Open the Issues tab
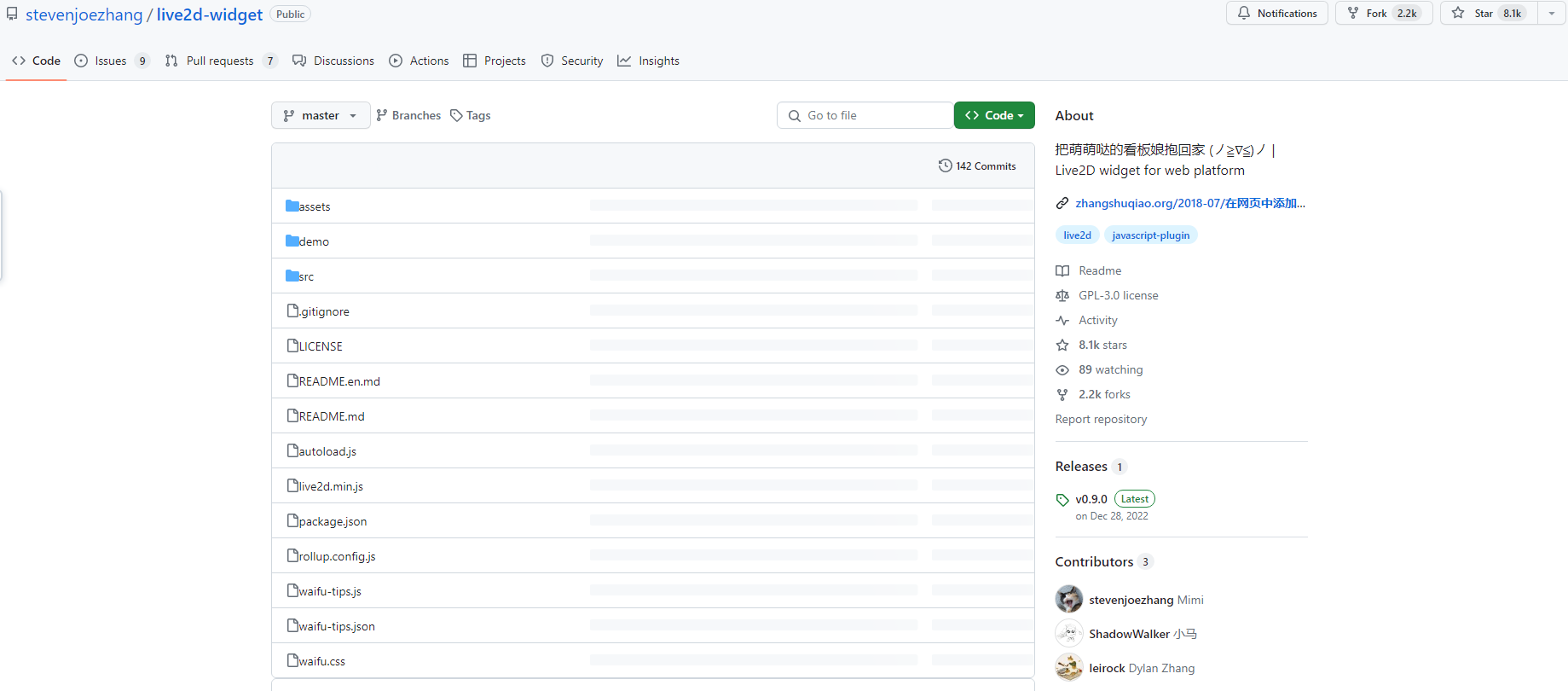 pyautogui.click(x=112, y=61)
